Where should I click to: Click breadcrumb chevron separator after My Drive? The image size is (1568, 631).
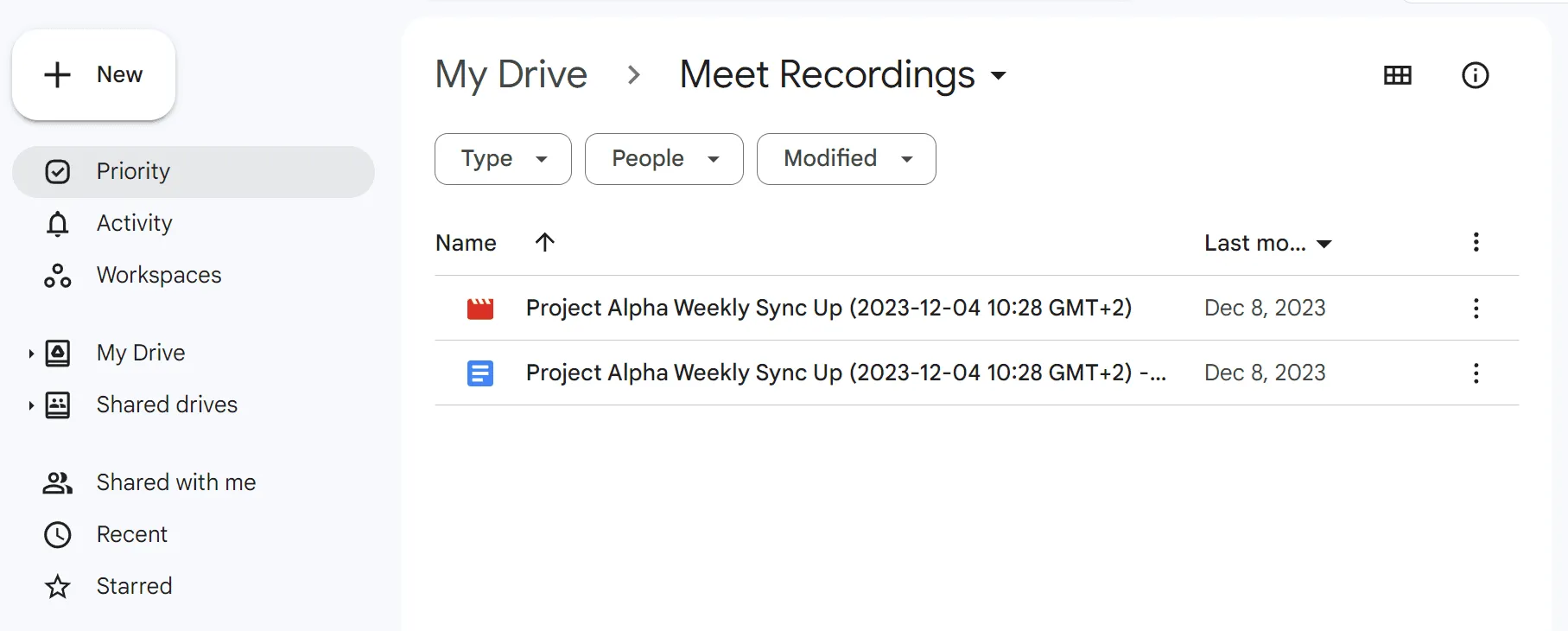634,75
